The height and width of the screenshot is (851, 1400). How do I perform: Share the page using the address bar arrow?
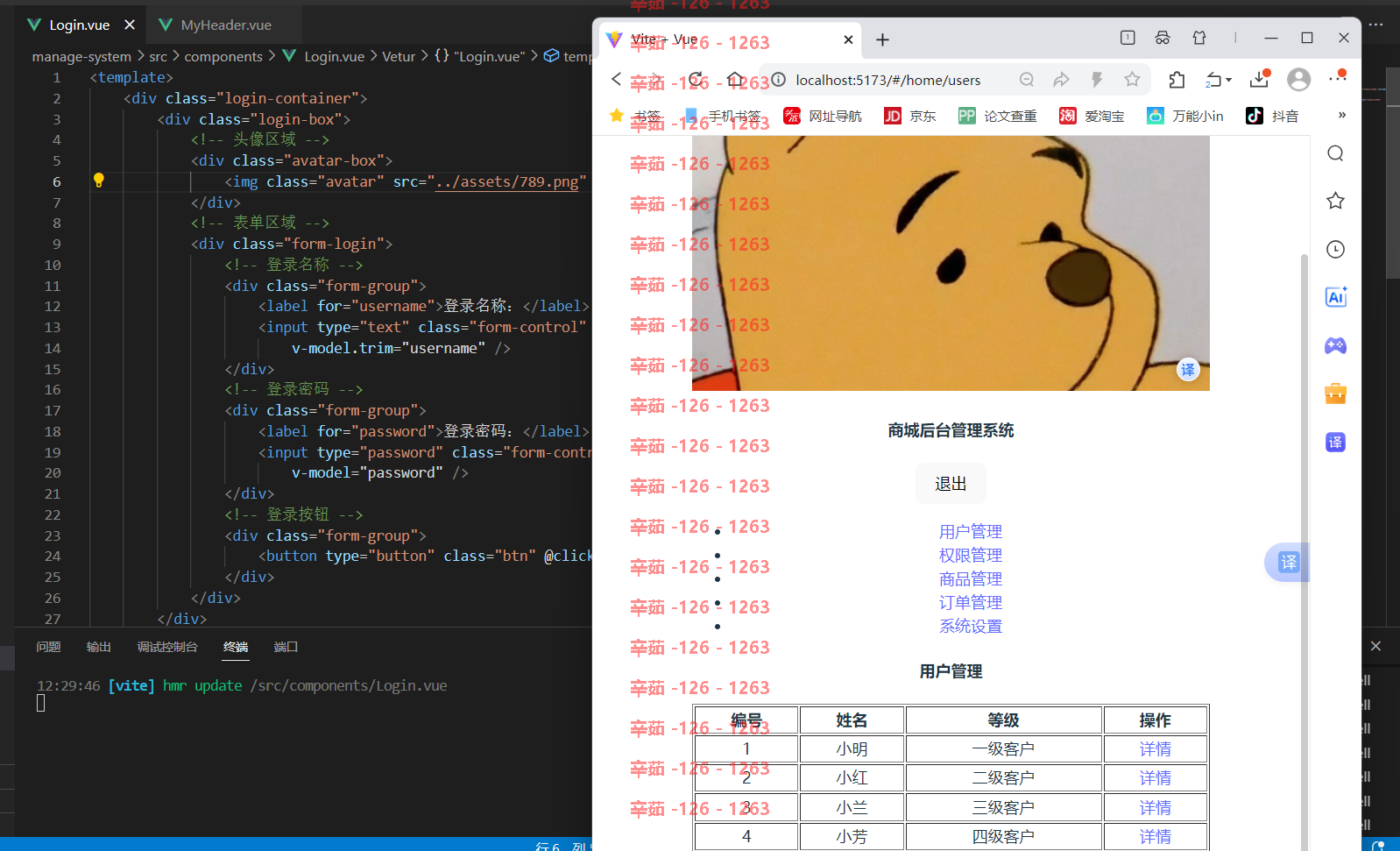coord(1062,80)
